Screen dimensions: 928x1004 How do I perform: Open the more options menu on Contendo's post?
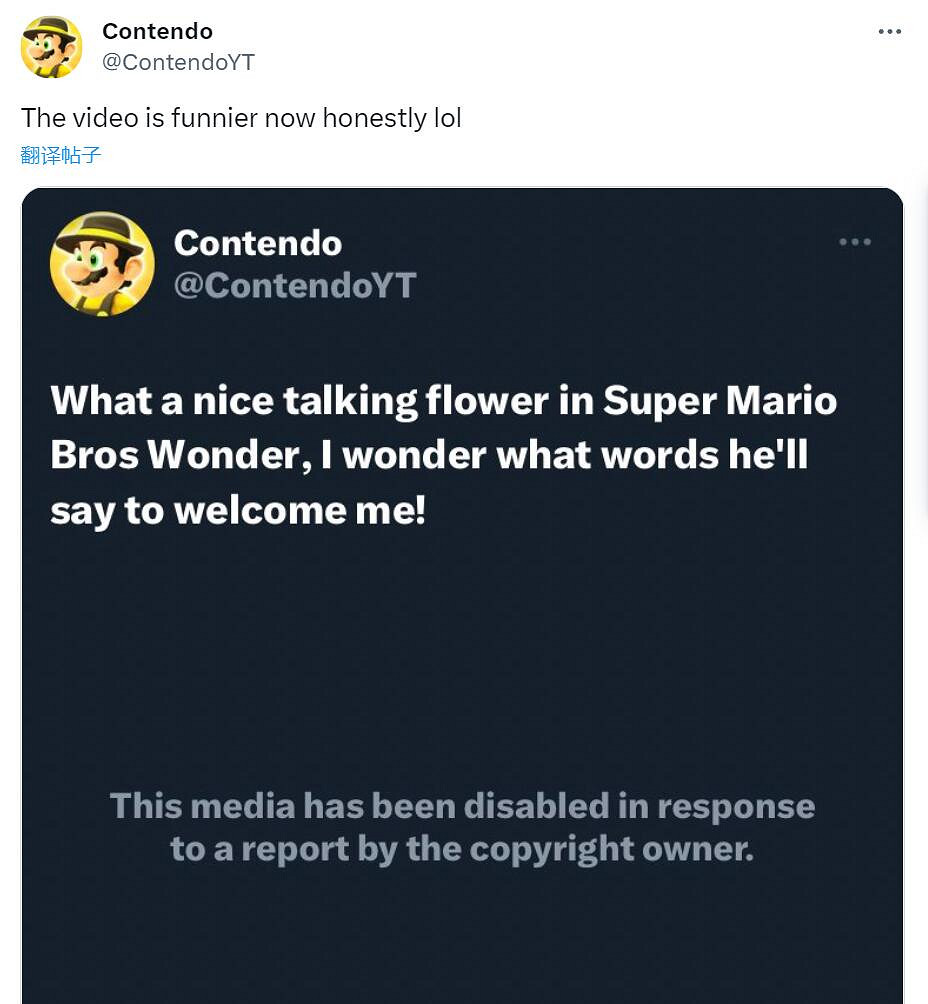click(x=889, y=32)
